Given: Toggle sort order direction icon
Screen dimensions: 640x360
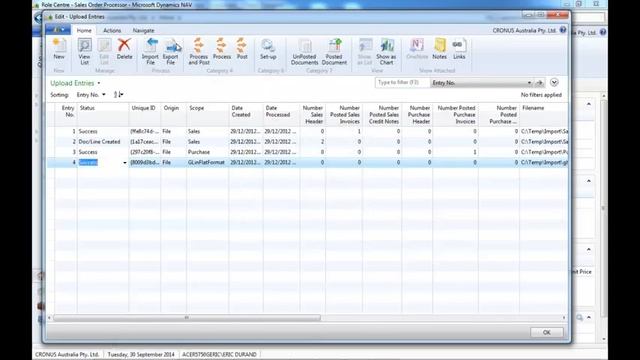Looking at the screenshot, I should [x=118, y=94].
